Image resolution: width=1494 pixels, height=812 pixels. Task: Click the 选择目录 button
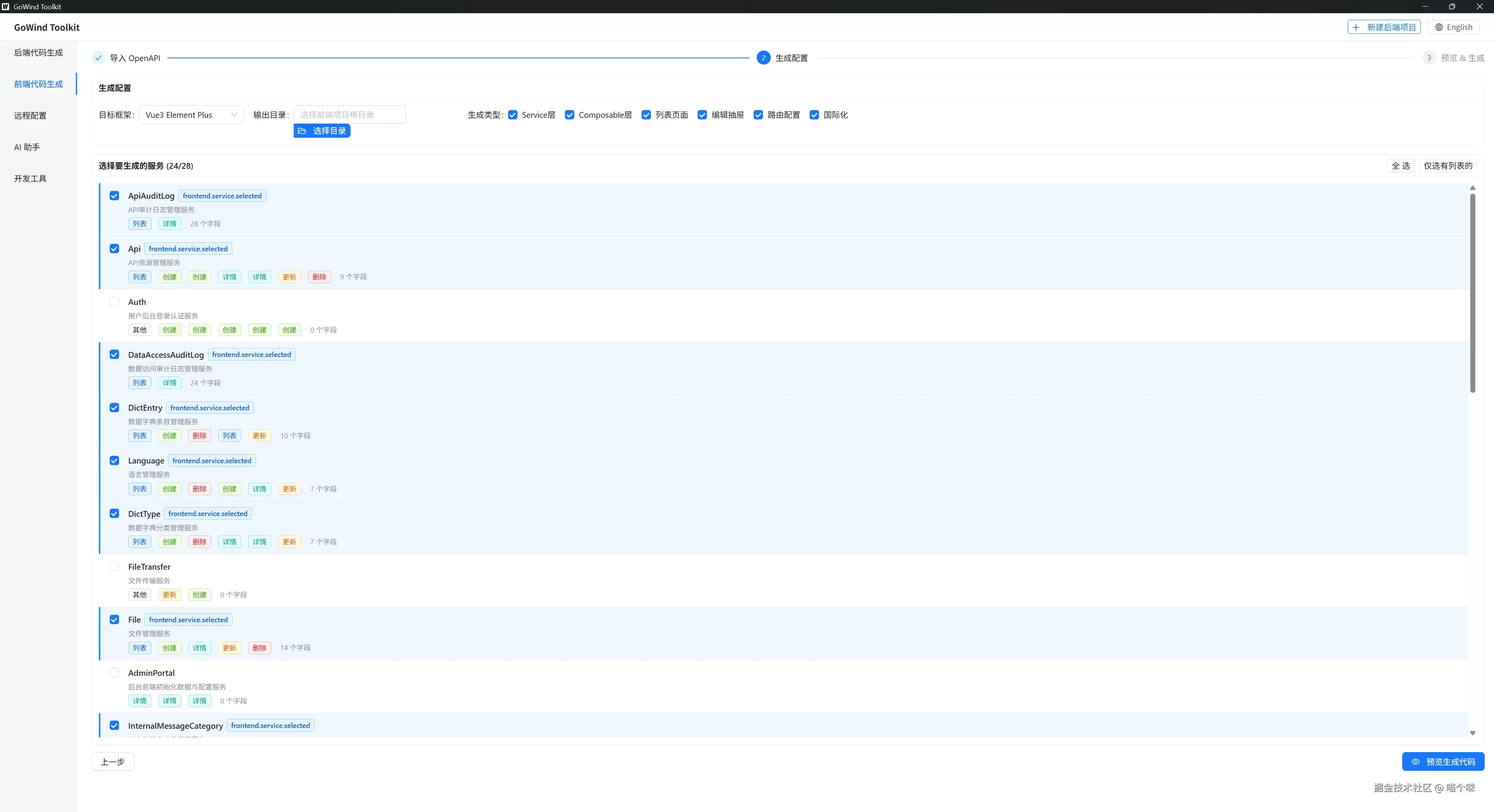pyautogui.click(x=322, y=131)
